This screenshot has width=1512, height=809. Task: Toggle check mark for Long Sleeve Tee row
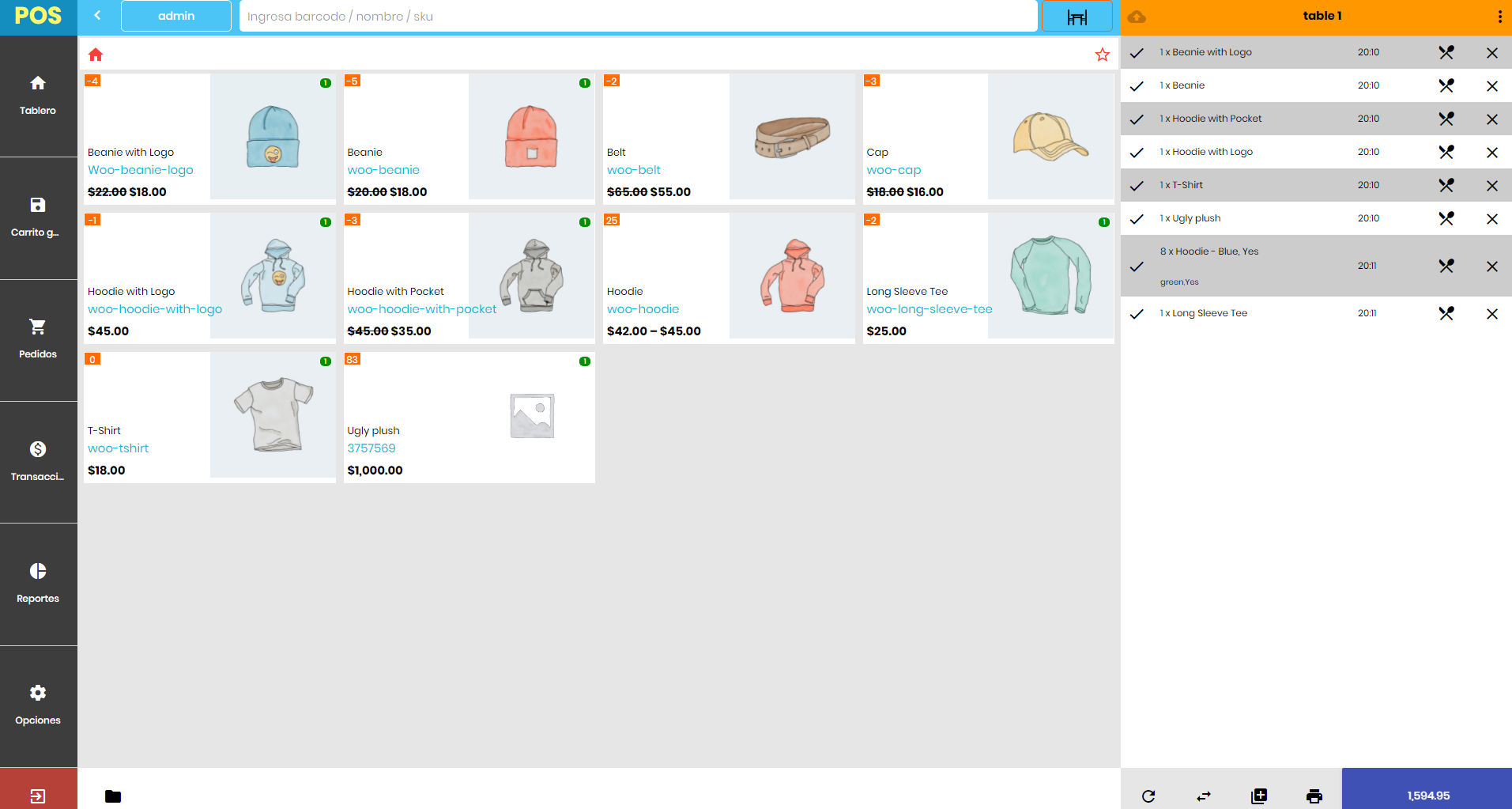(x=1137, y=314)
